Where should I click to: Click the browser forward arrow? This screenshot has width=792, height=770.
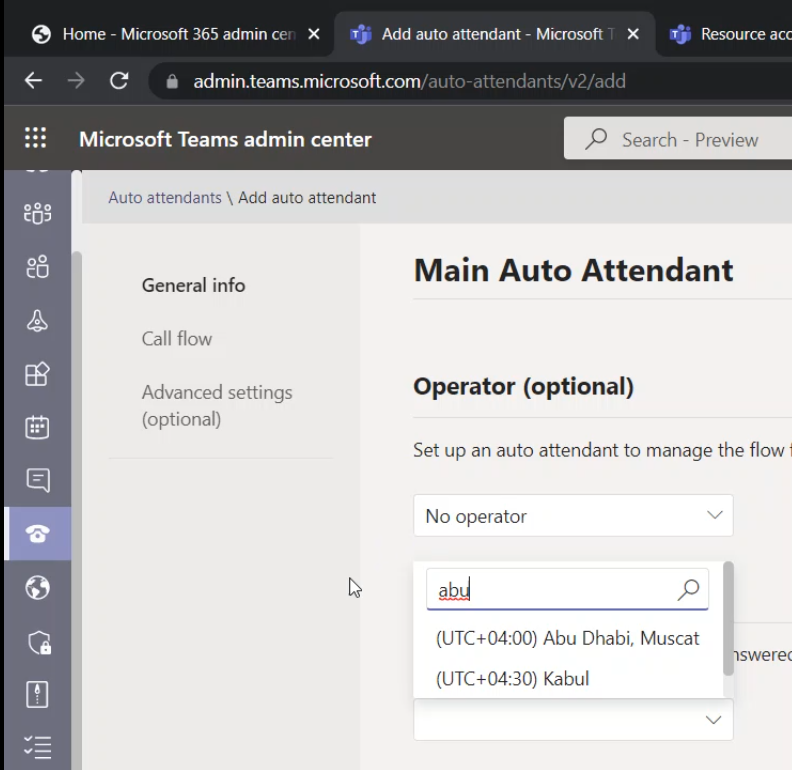pos(76,81)
